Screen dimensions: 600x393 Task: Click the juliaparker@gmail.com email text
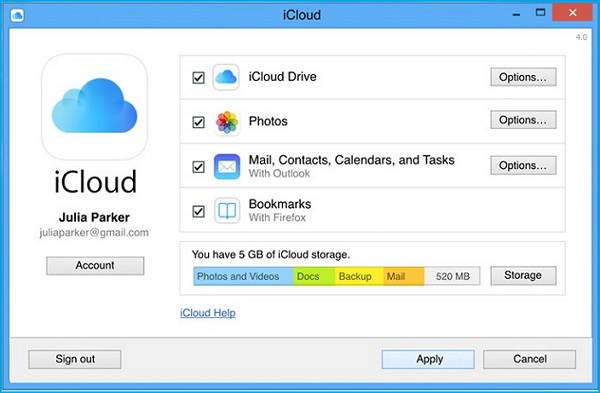coord(94,233)
